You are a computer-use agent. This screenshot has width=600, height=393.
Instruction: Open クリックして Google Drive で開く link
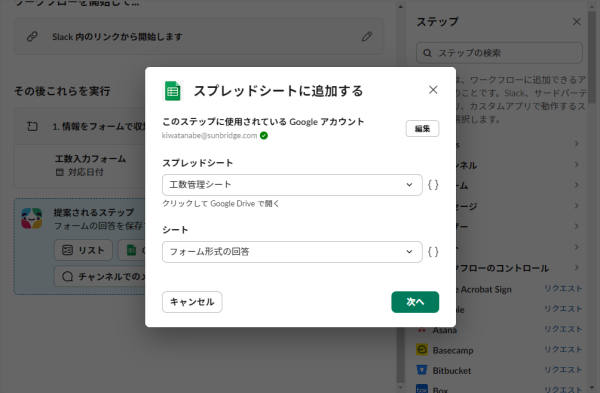(x=221, y=204)
